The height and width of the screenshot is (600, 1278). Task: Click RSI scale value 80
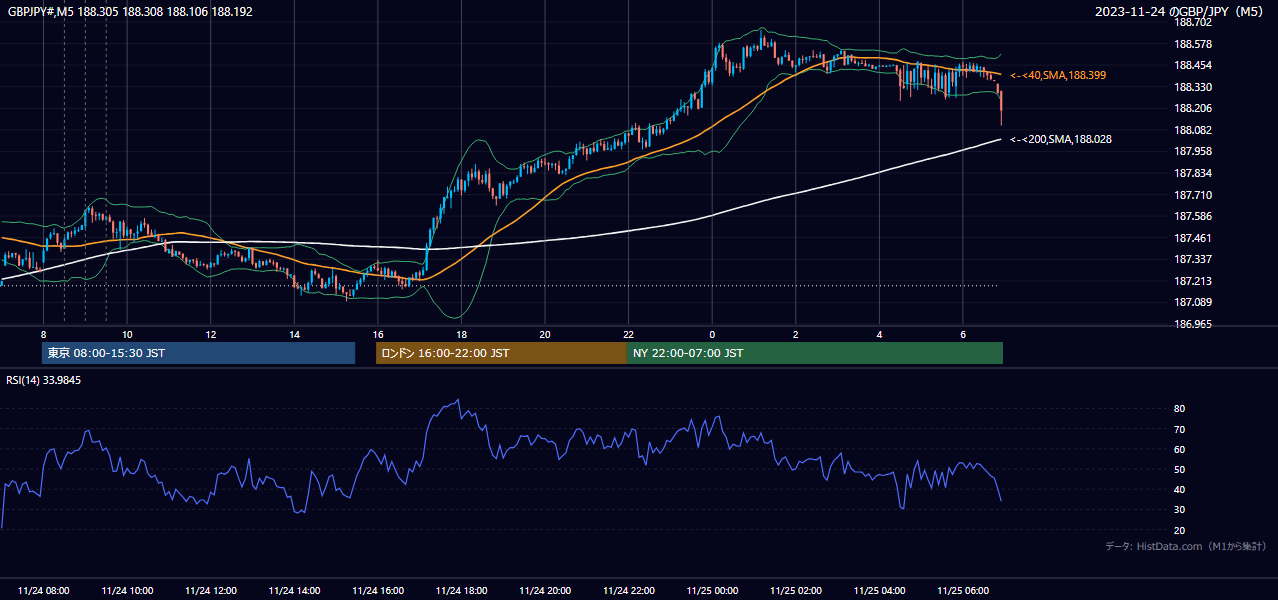1180,409
